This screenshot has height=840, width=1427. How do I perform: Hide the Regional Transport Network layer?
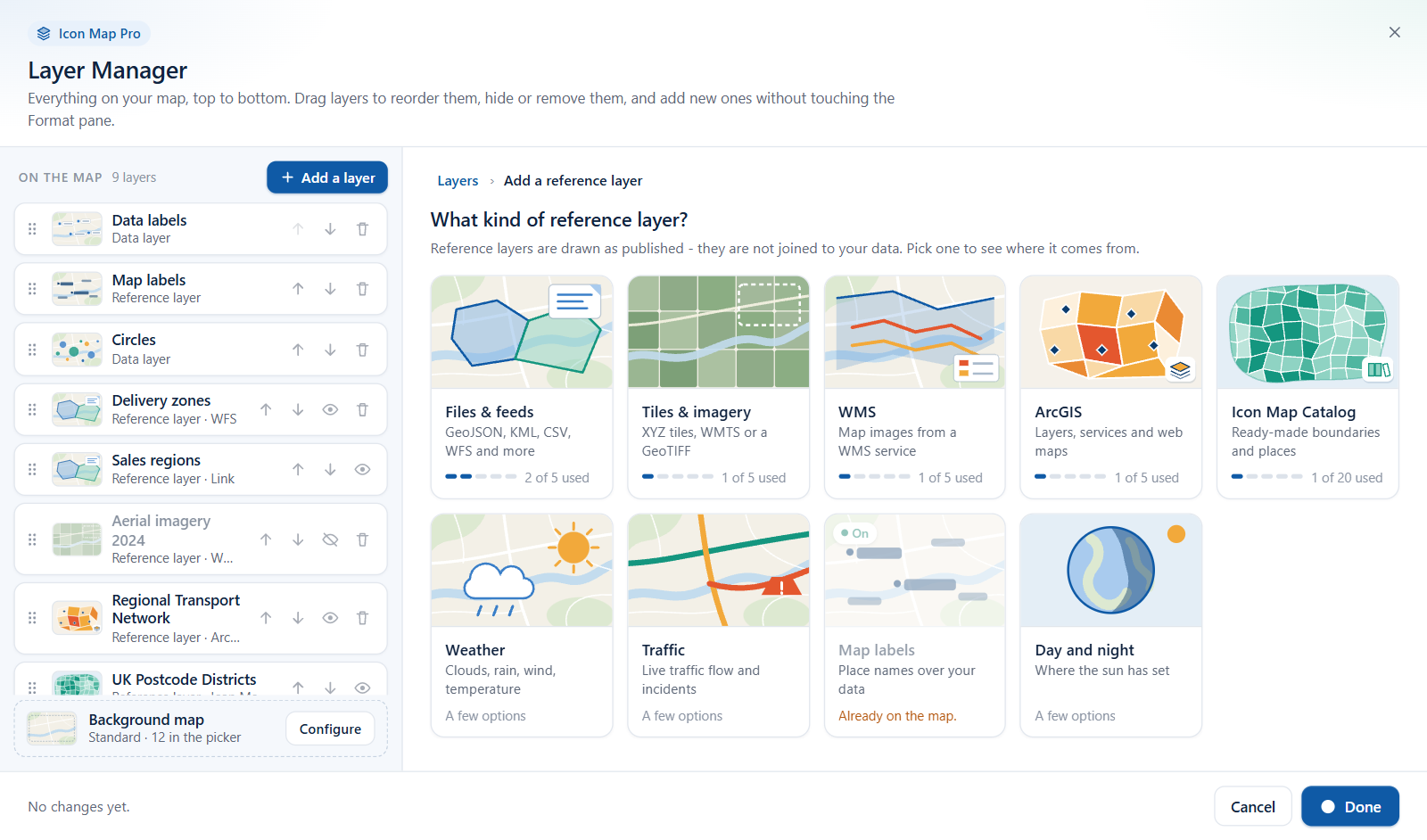coord(330,618)
